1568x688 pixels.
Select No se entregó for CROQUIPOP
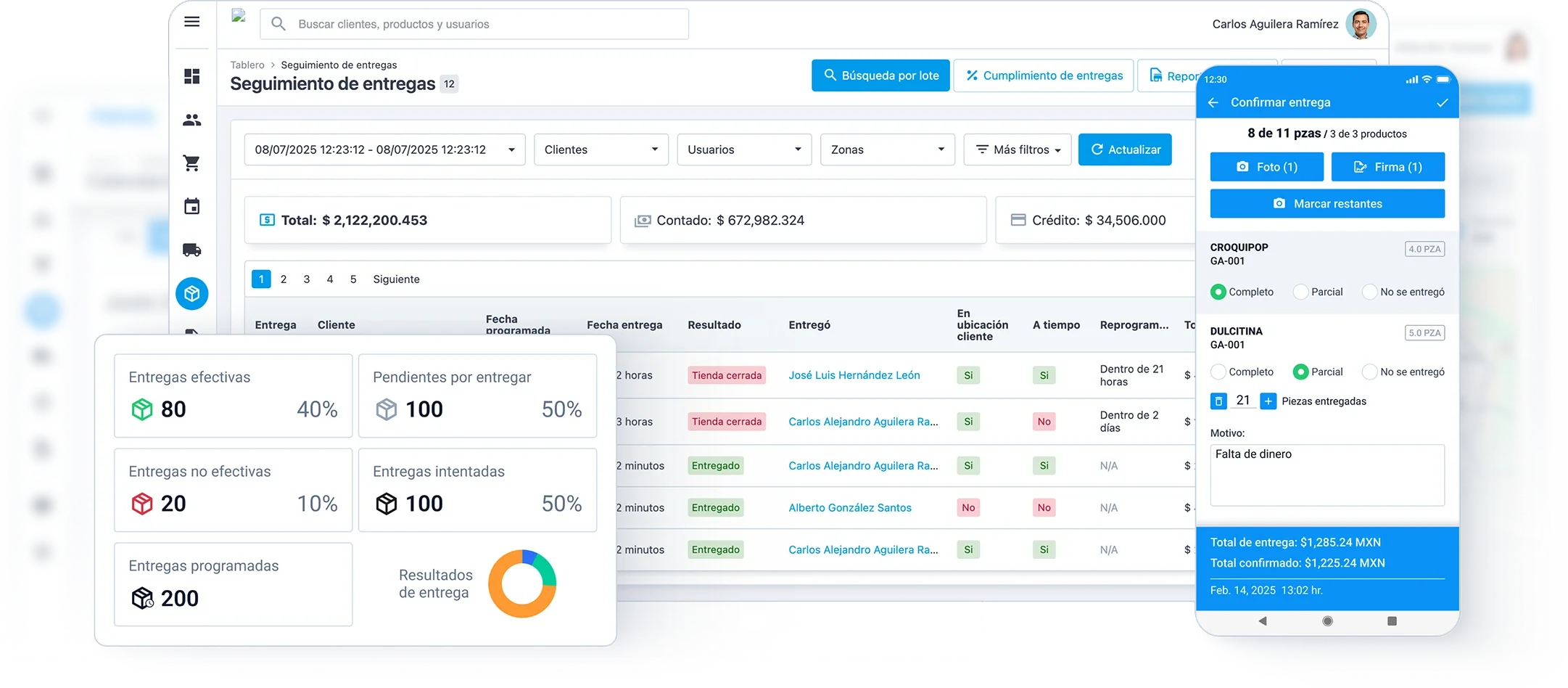pos(1369,292)
